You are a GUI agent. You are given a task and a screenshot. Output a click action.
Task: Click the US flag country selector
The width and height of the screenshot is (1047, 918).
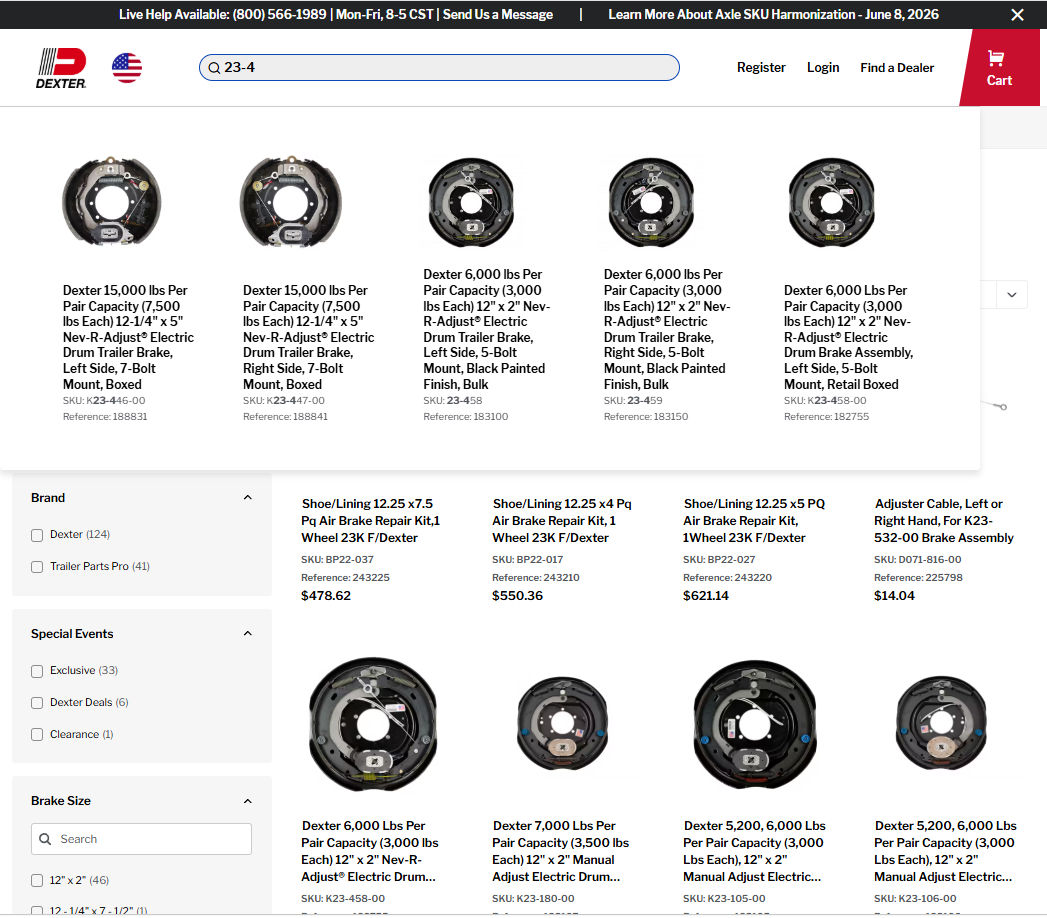tap(127, 68)
